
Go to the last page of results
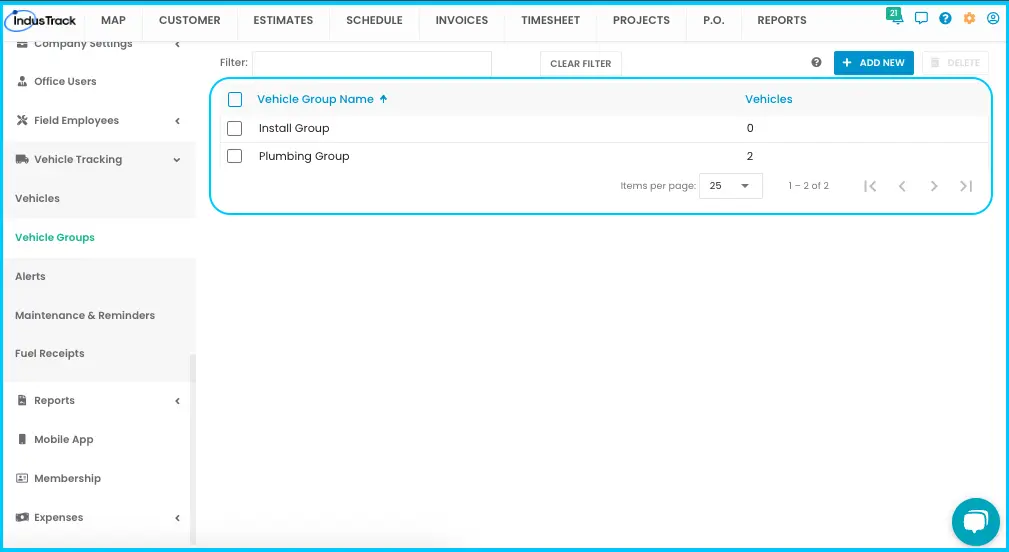[x=966, y=186]
